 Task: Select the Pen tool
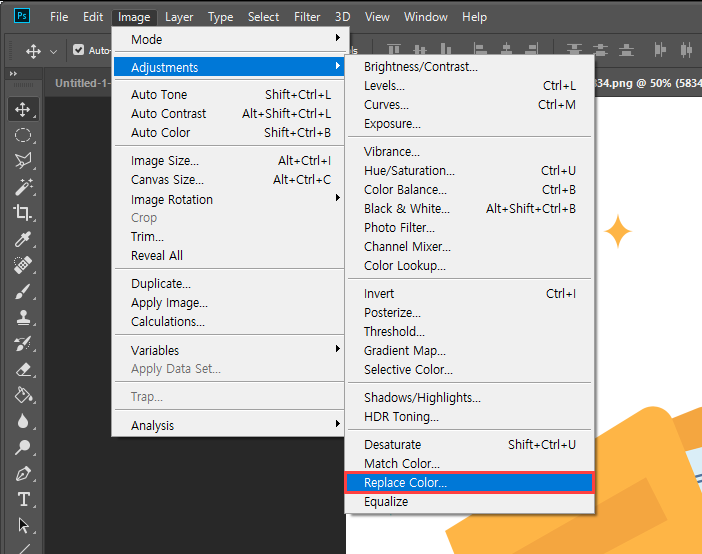[x=23, y=473]
